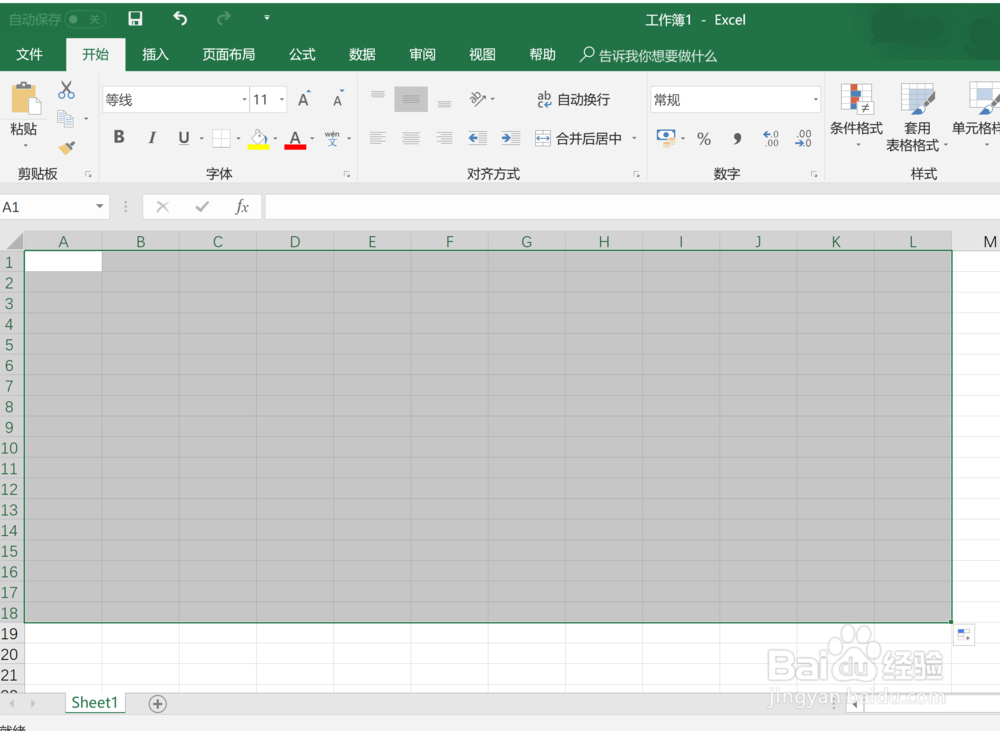Toggle Bold formatting

coord(119,137)
